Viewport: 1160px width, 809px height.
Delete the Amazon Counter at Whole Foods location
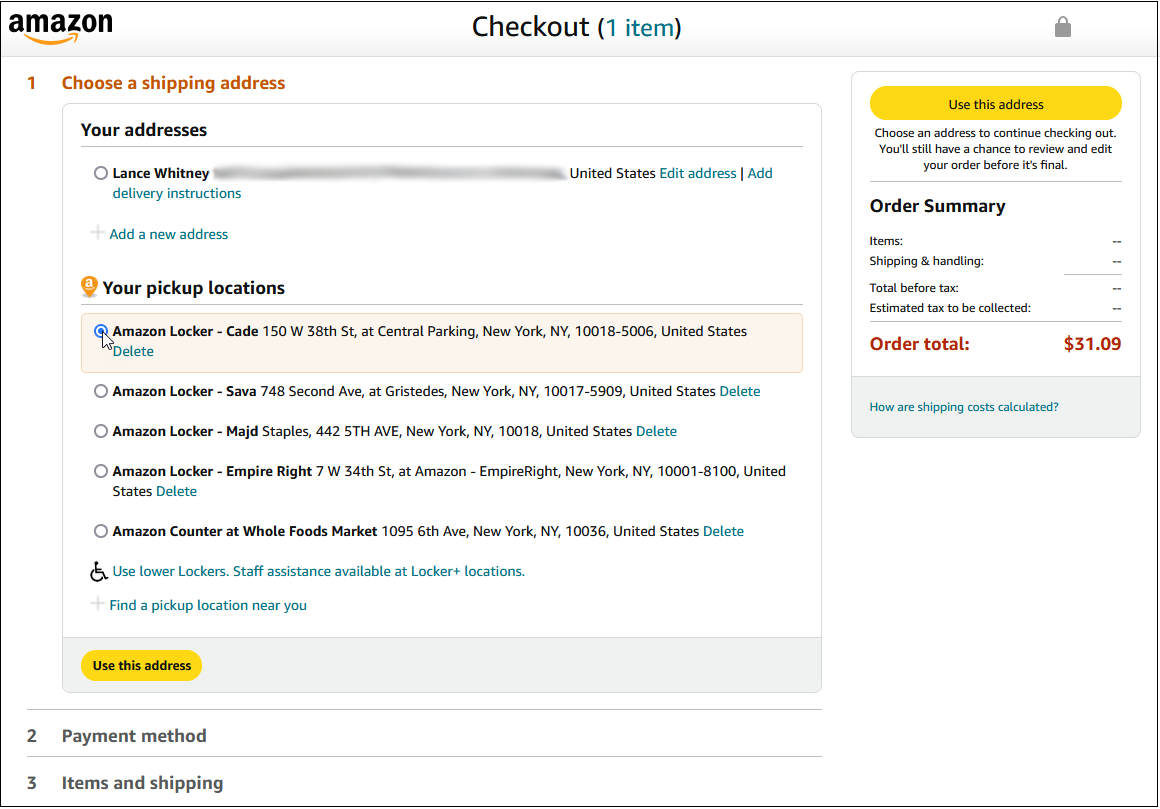(x=724, y=531)
